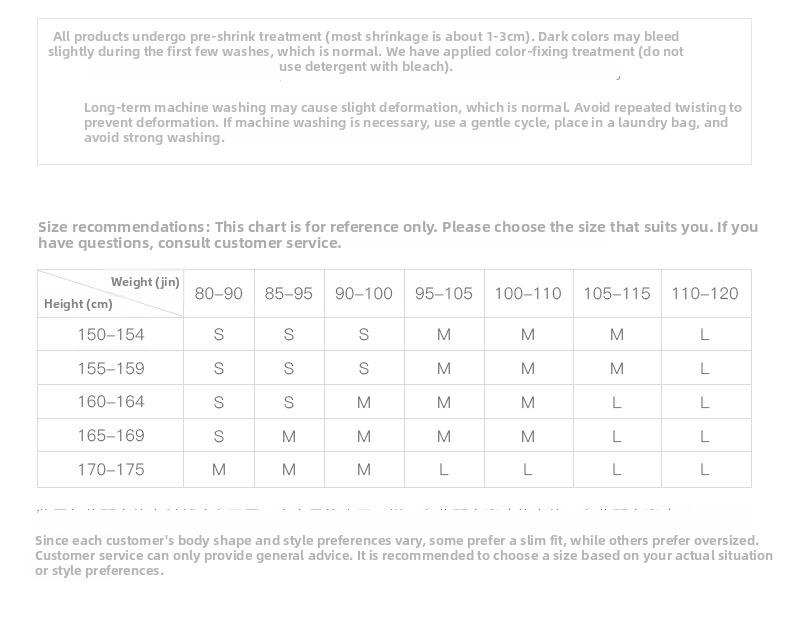Click size L for 150–154 and 110–120
This screenshot has height=621, width=790.
click(705, 334)
